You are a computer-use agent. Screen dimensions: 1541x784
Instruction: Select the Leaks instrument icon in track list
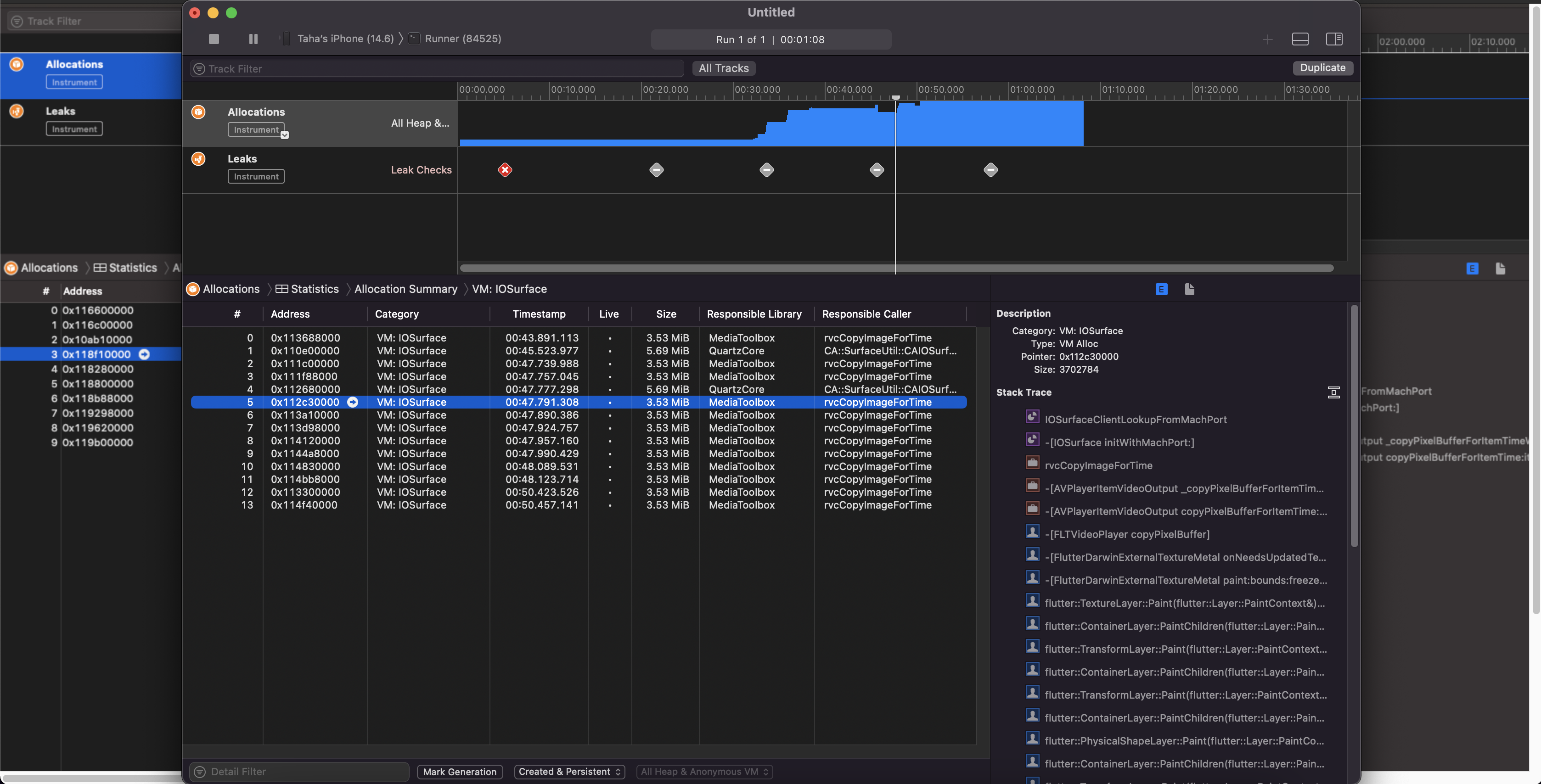(x=198, y=158)
